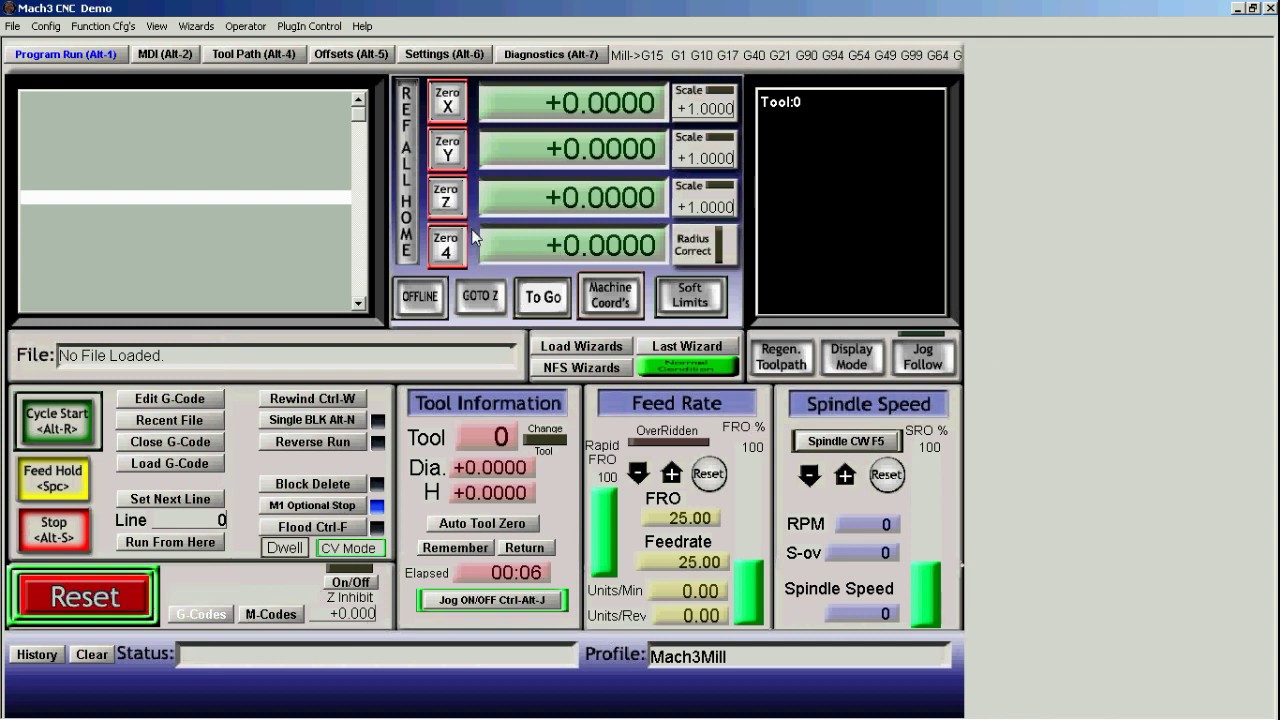The height and width of the screenshot is (720, 1280).
Task: Click Edit G-Code
Action: pyautogui.click(x=169, y=399)
